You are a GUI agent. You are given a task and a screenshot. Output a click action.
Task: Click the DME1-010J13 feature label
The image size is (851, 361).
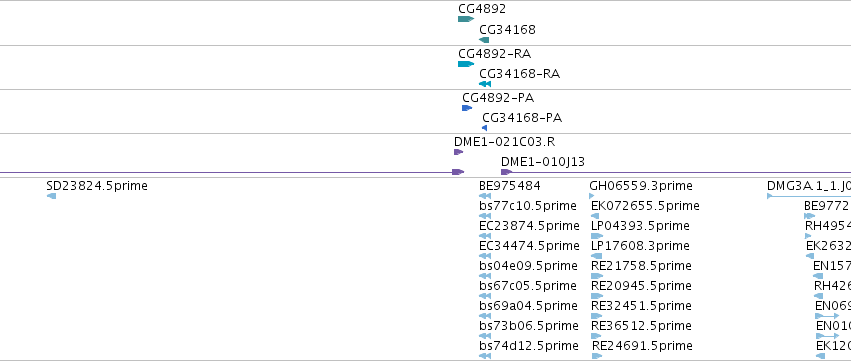coord(543,162)
